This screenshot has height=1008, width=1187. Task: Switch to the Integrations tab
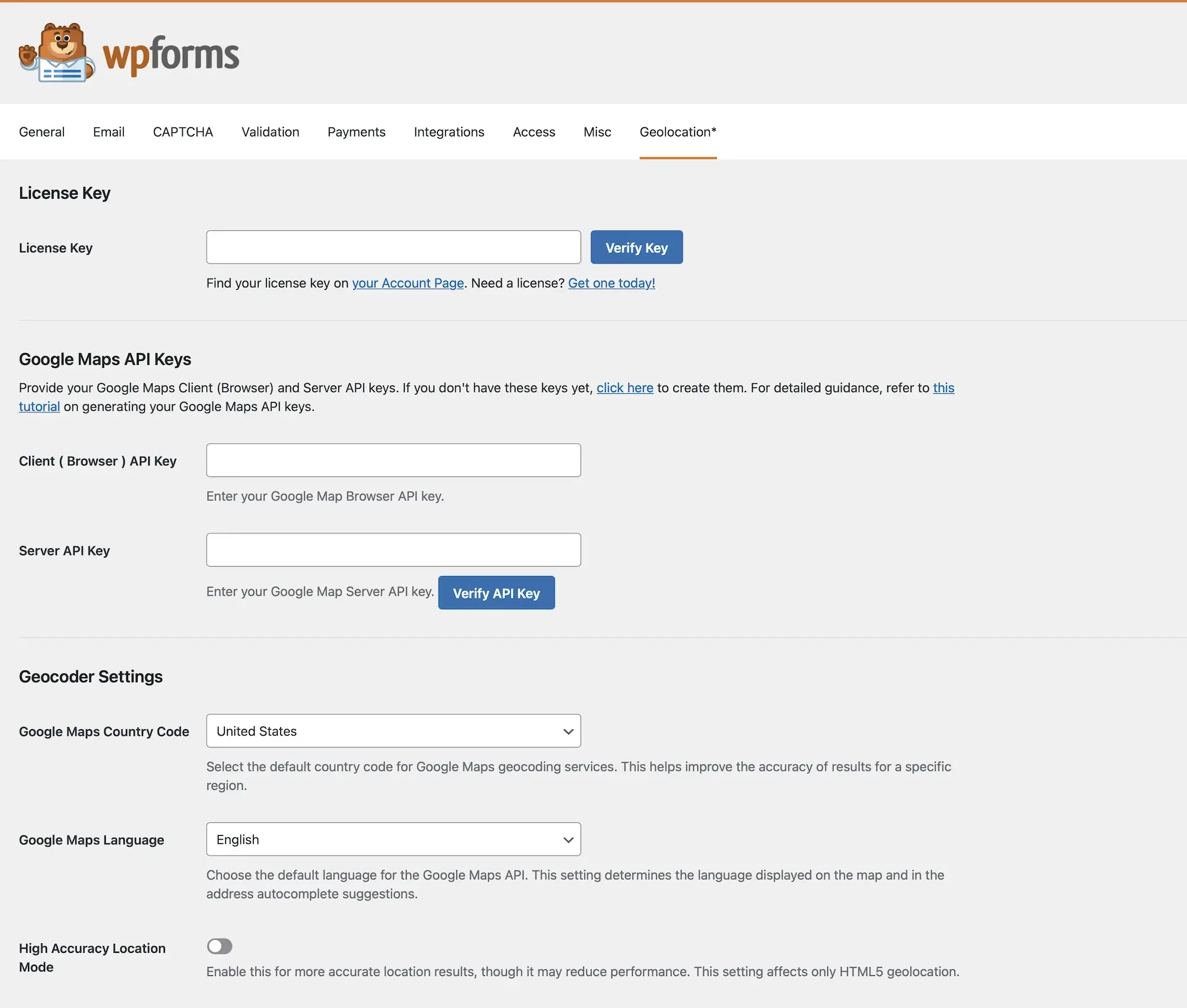(x=449, y=132)
